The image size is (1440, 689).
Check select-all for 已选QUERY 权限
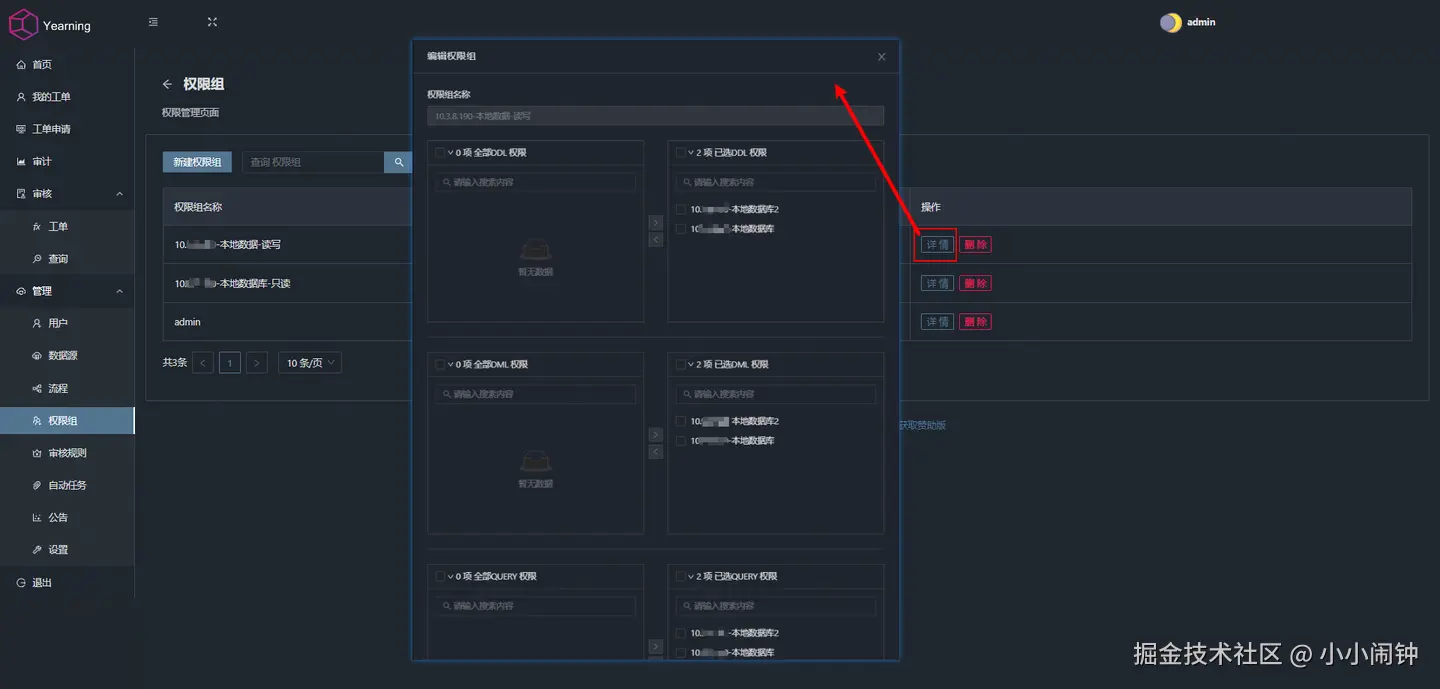681,577
